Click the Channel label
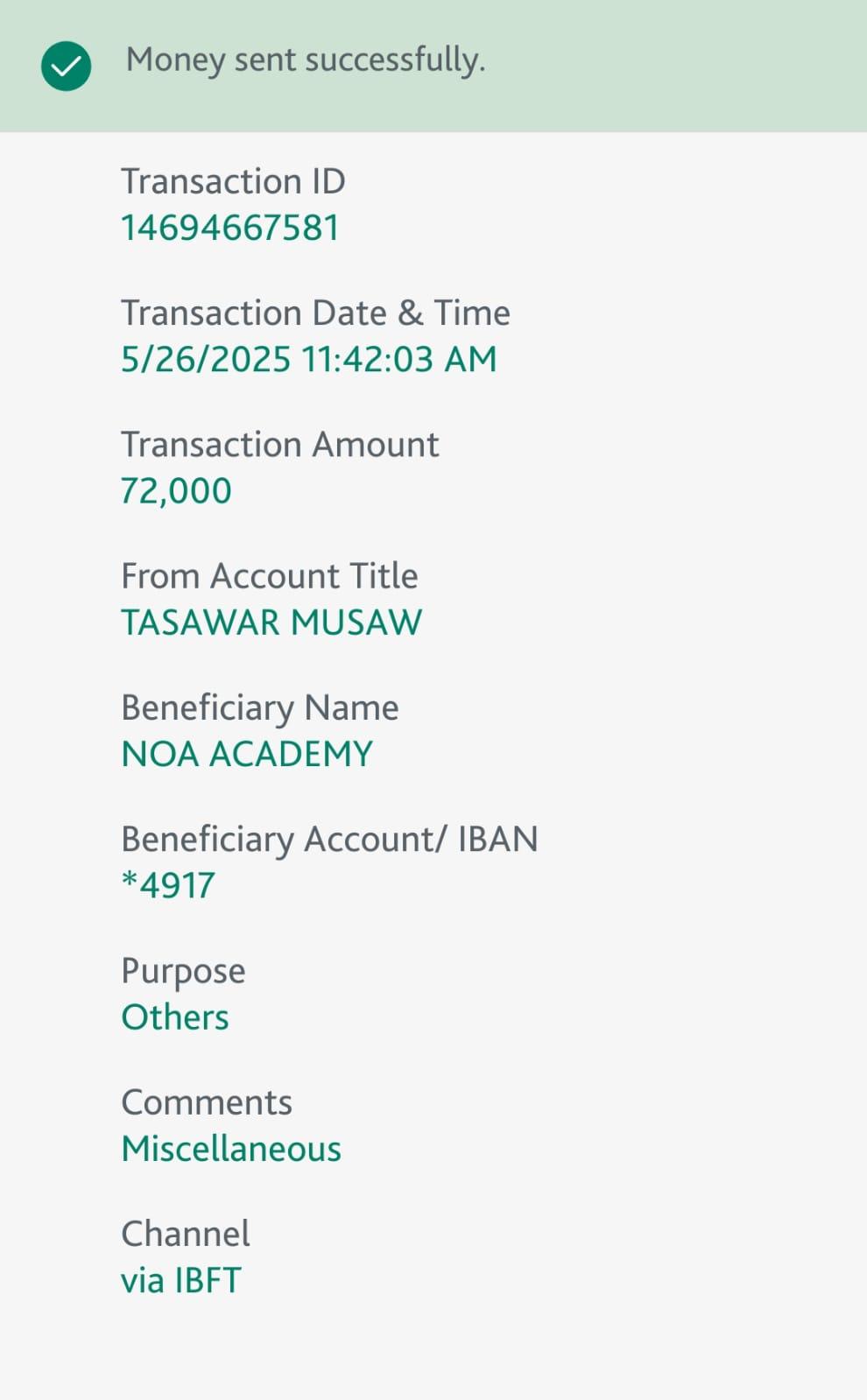Screen dimensions: 867x1400 pos(186,1234)
